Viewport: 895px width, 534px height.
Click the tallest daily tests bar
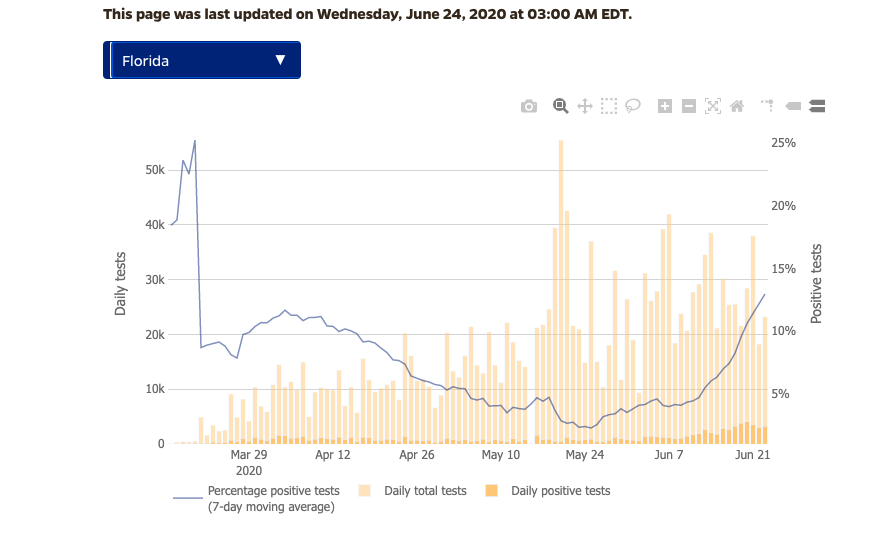[x=561, y=290]
